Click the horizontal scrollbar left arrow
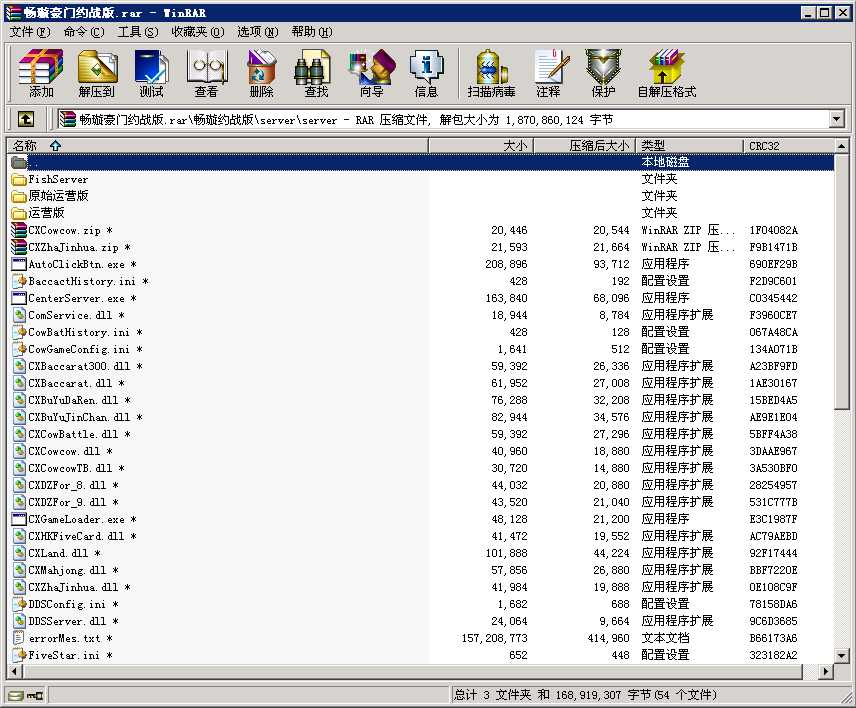 point(14,671)
